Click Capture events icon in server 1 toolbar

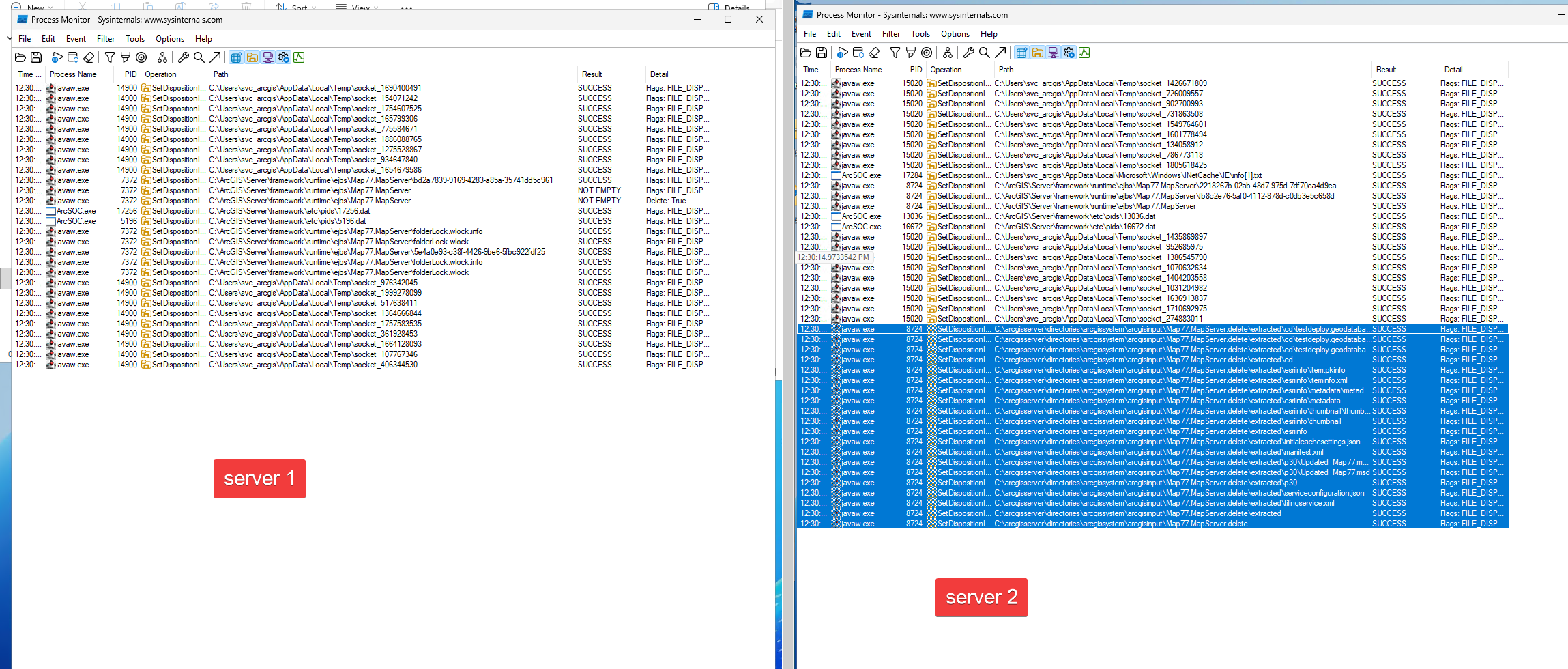(57, 57)
